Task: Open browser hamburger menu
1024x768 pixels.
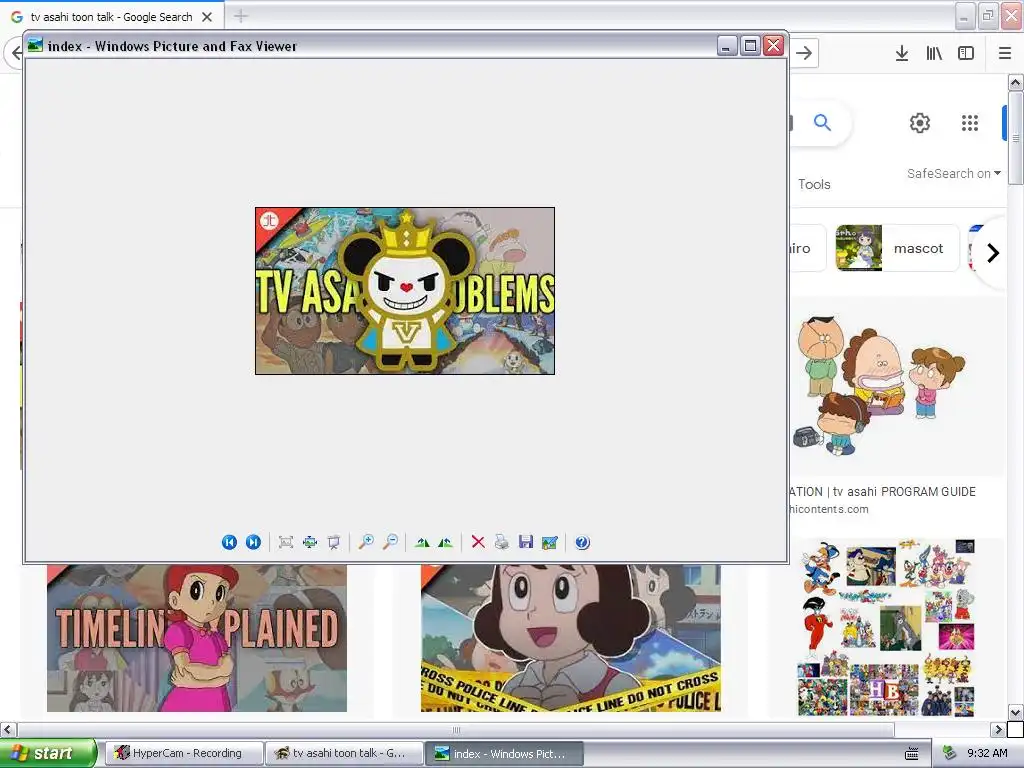Action: (1005, 54)
